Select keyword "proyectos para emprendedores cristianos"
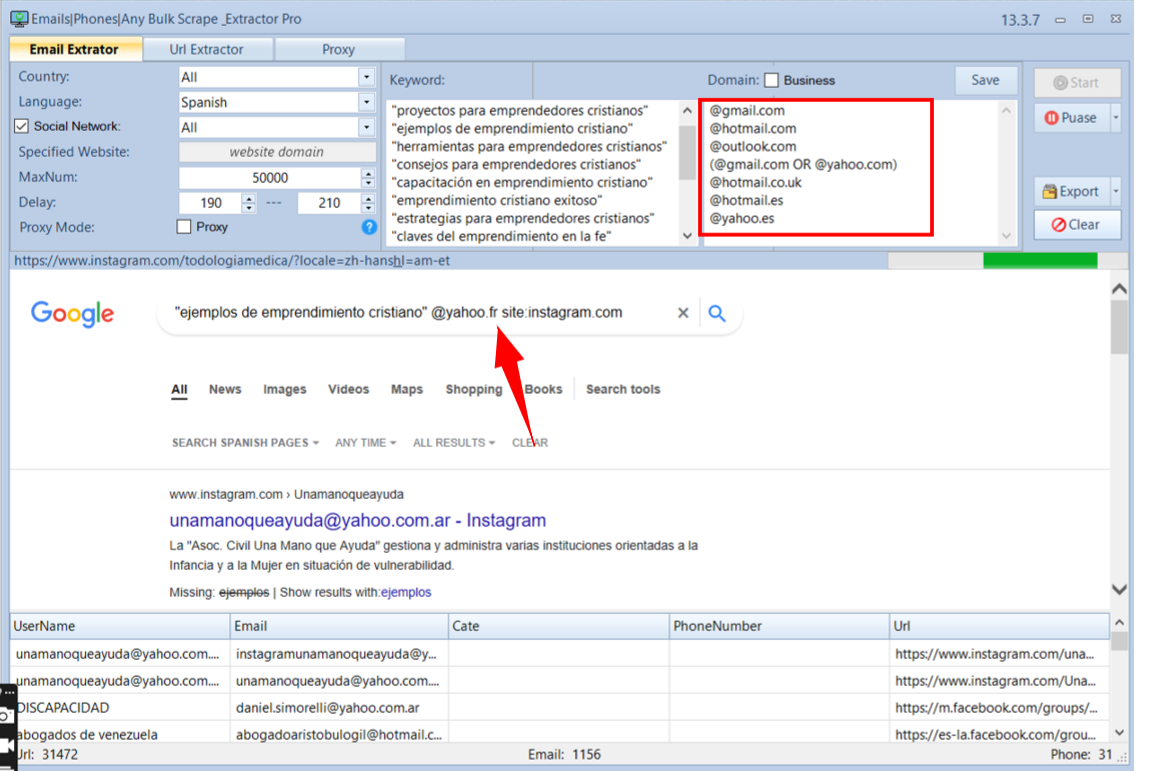The width and height of the screenshot is (1164, 771). (x=520, y=111)
